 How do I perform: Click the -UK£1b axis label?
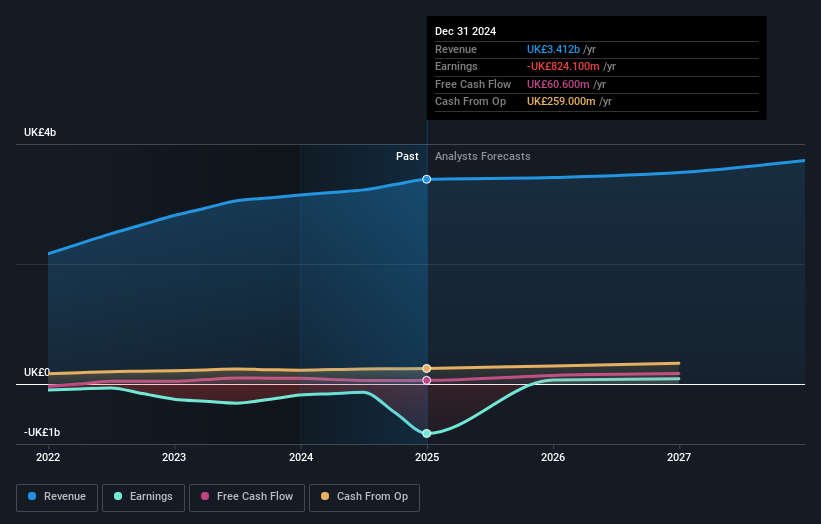(42, 432)
